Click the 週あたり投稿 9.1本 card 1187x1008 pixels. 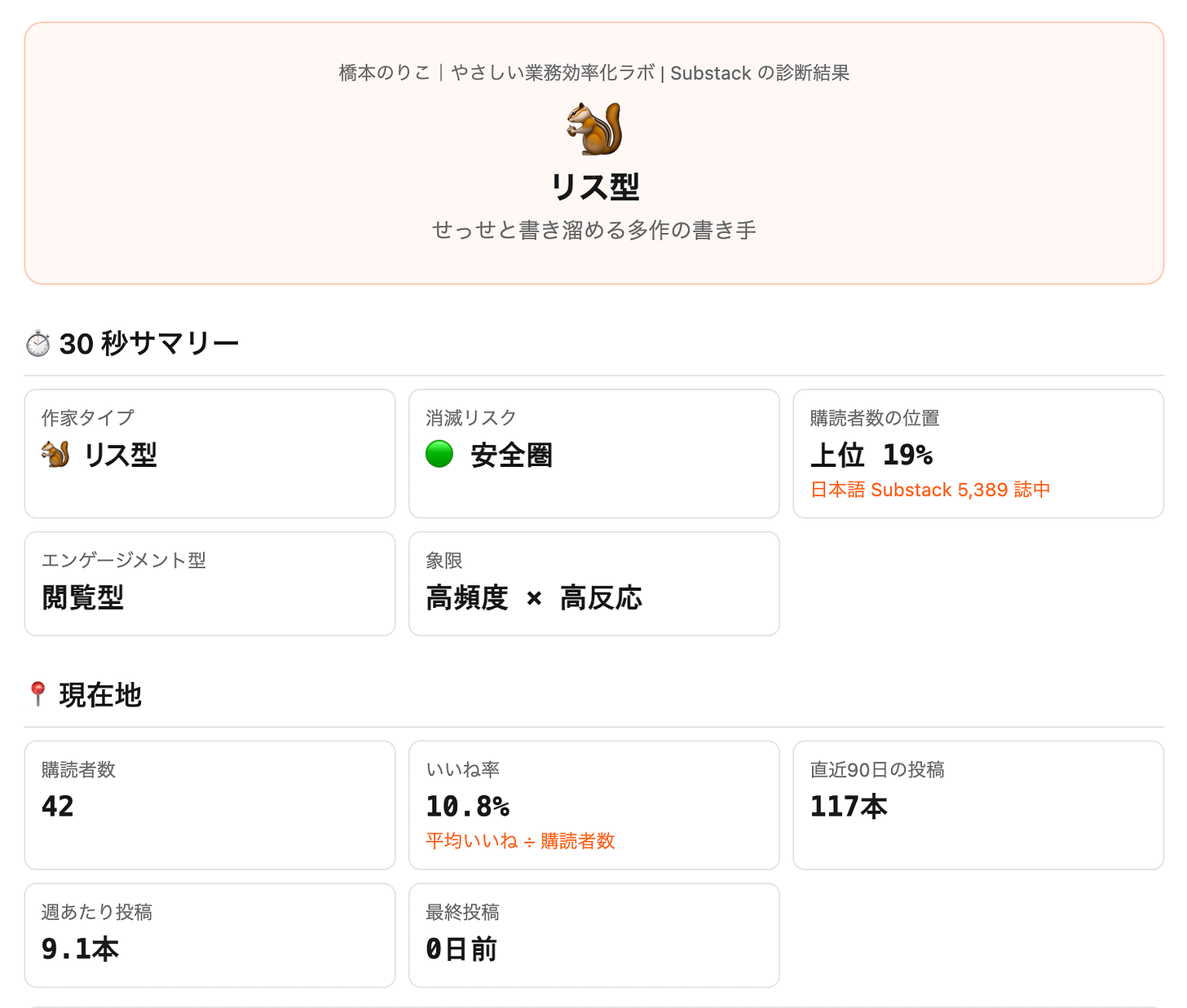point(210,935)
